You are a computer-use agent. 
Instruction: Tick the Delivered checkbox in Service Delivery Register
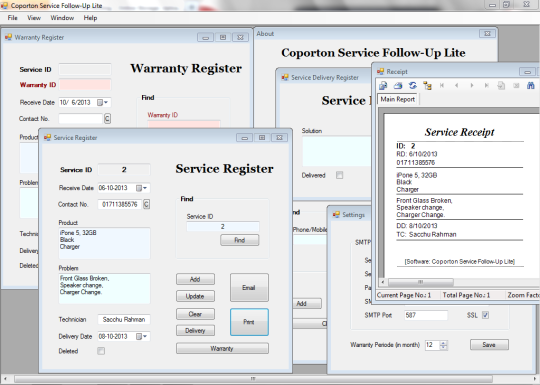click(x=340, y=175)
